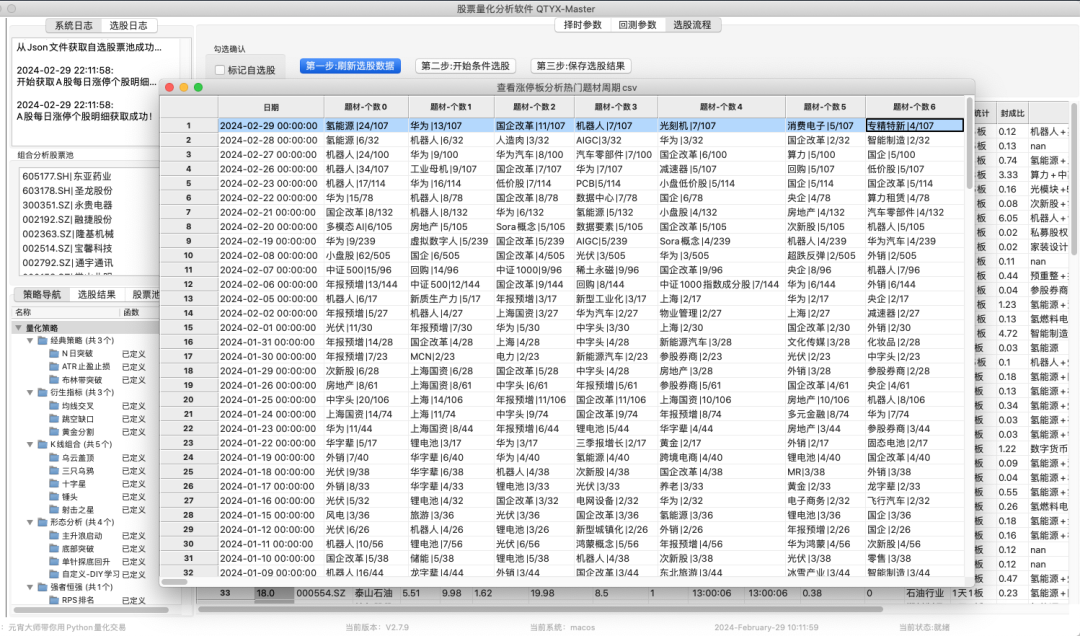
Task: Collapse the K线组合 group
Action: coord(30,446)
